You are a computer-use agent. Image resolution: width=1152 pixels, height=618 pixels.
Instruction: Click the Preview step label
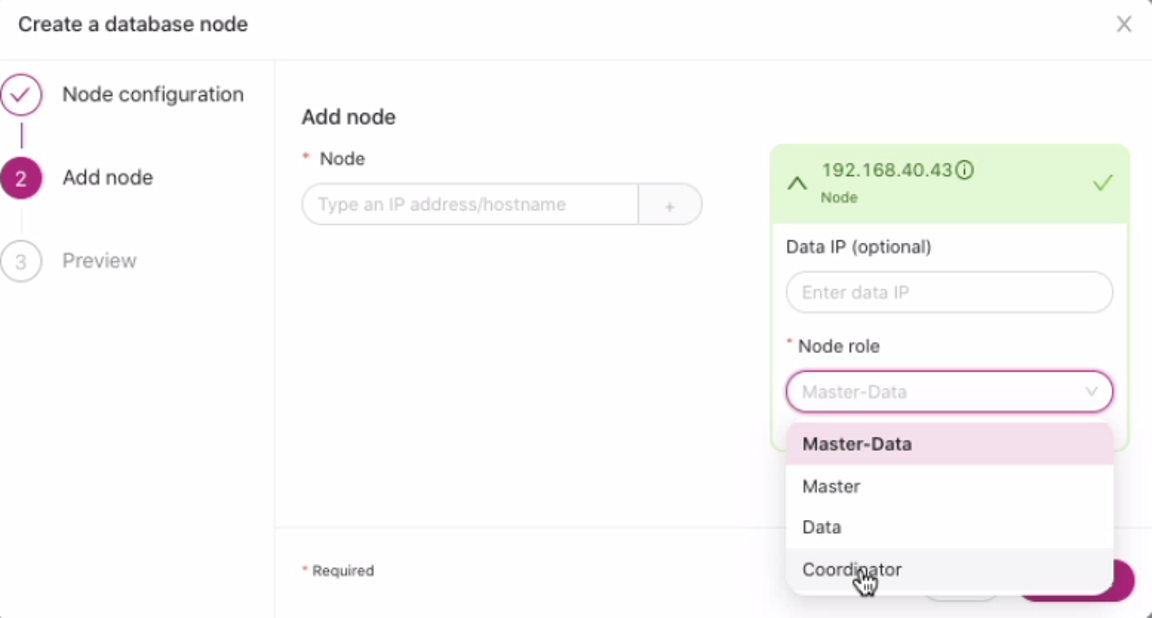[x=100, y=261]
